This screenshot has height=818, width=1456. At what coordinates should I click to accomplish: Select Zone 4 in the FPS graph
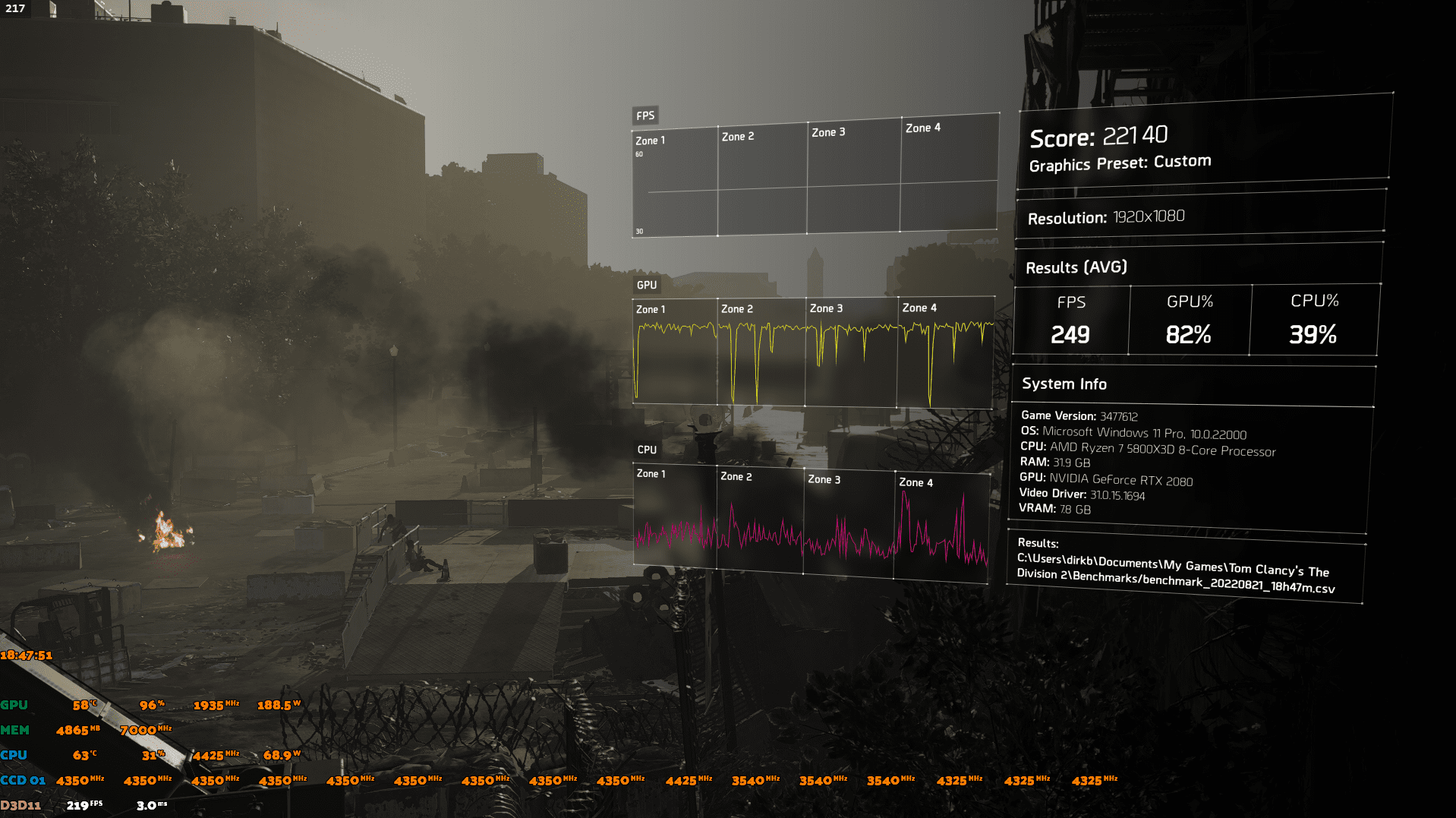[949, 172]
